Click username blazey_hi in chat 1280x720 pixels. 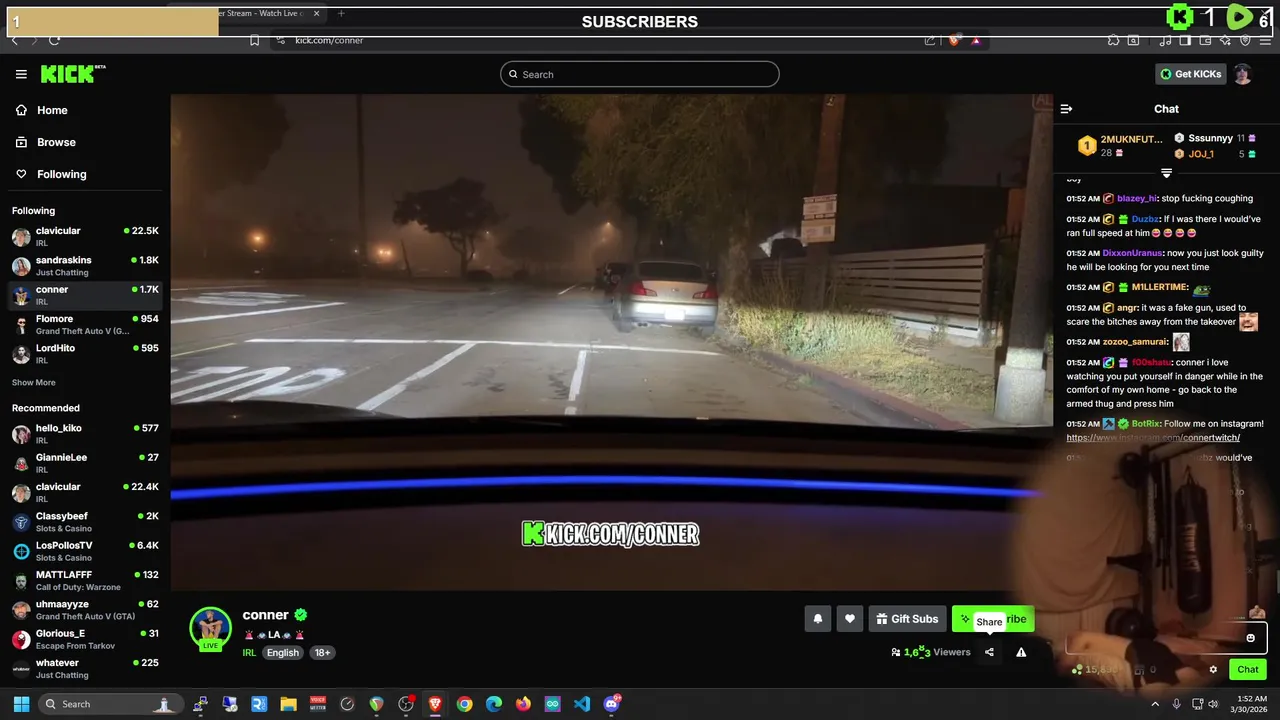point(1137,198)
